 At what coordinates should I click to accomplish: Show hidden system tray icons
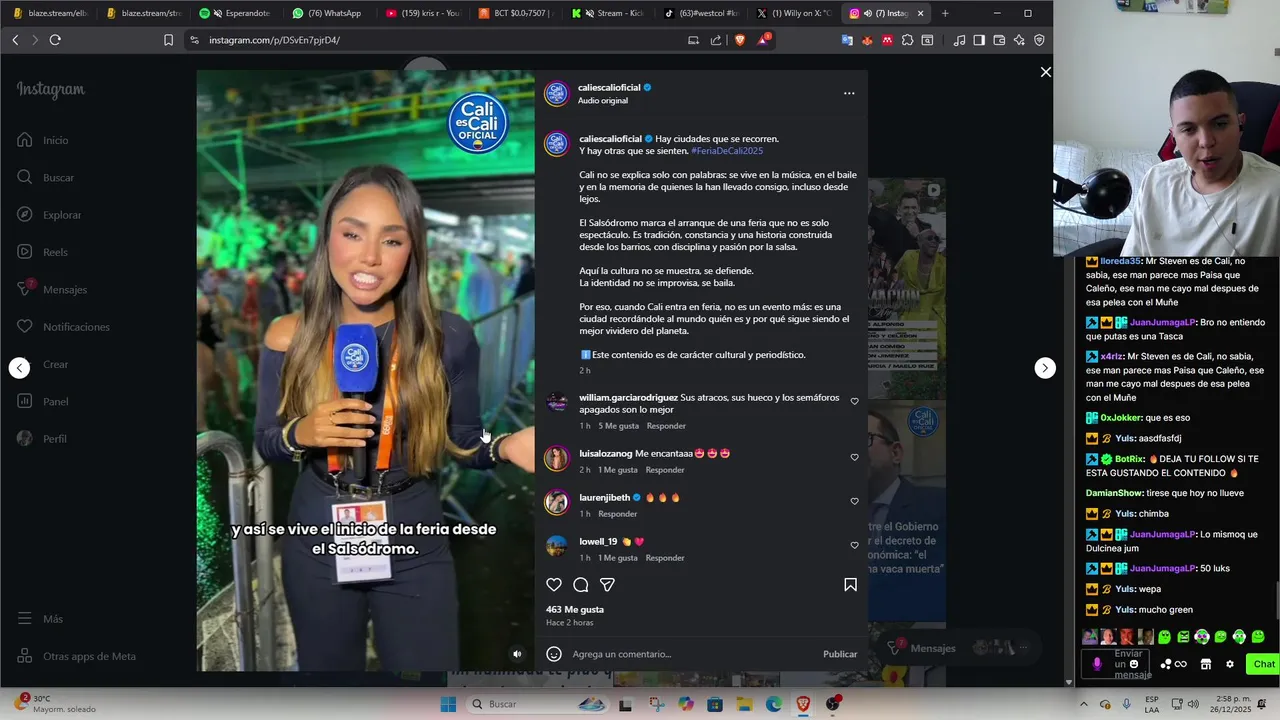1083,704
